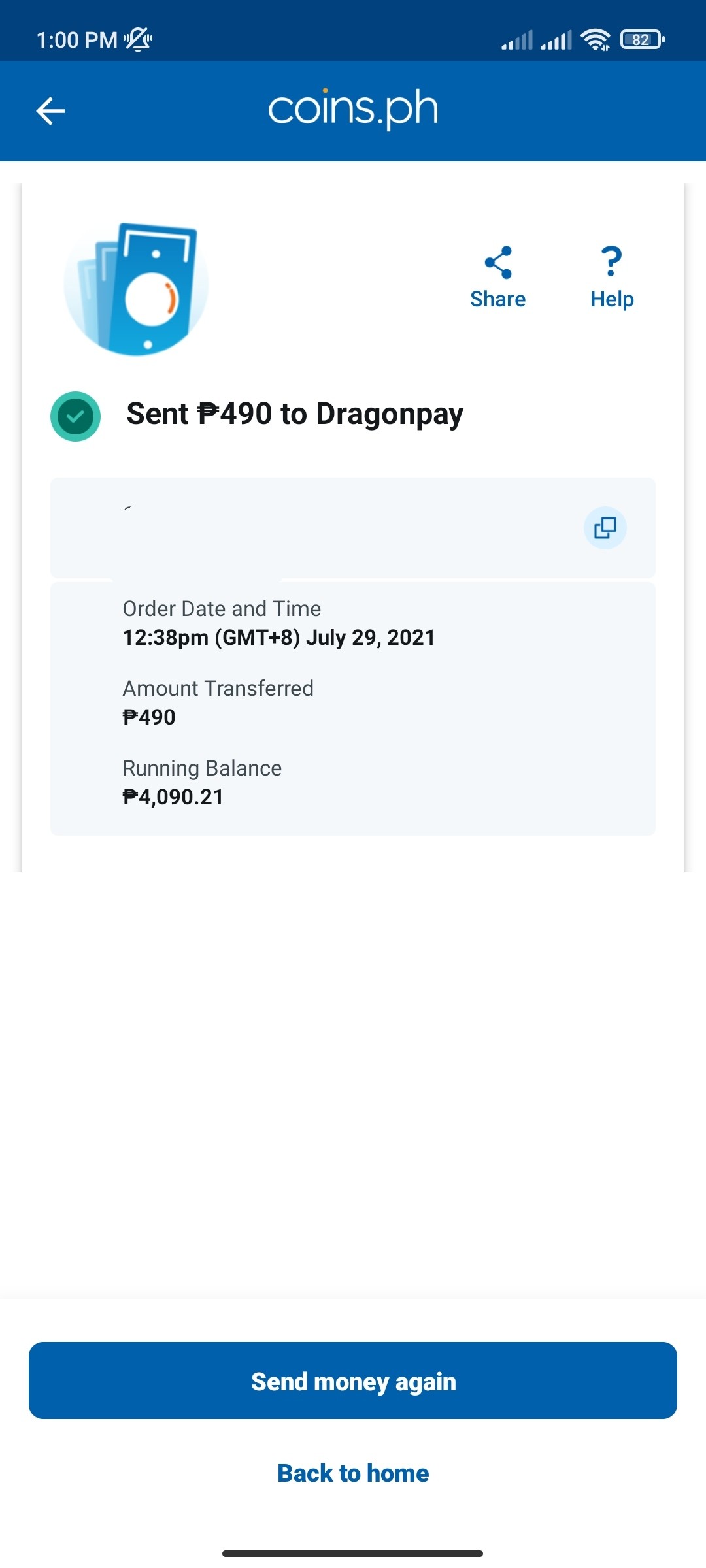Tap the Amount Transferred ₱490 value
The image size is (706, 1568).
tap(149, 717)
